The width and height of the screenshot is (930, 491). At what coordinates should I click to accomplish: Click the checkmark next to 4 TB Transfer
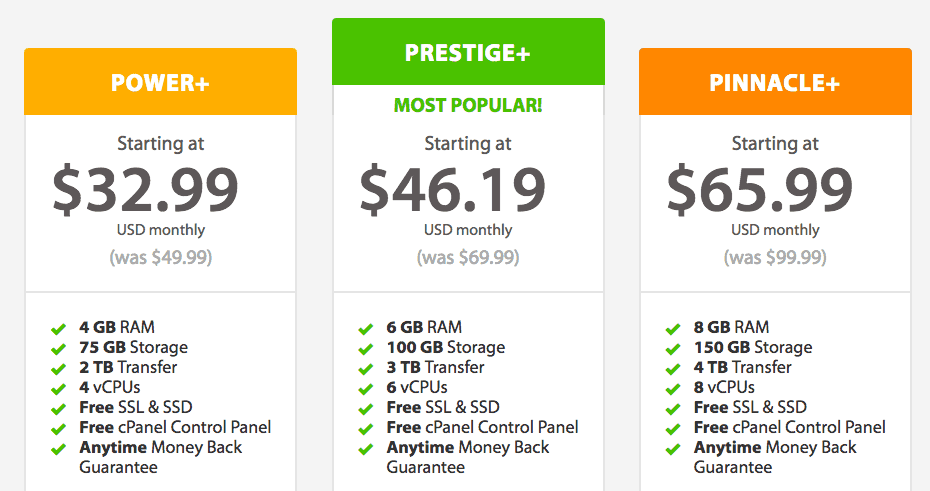coord(673,368)
